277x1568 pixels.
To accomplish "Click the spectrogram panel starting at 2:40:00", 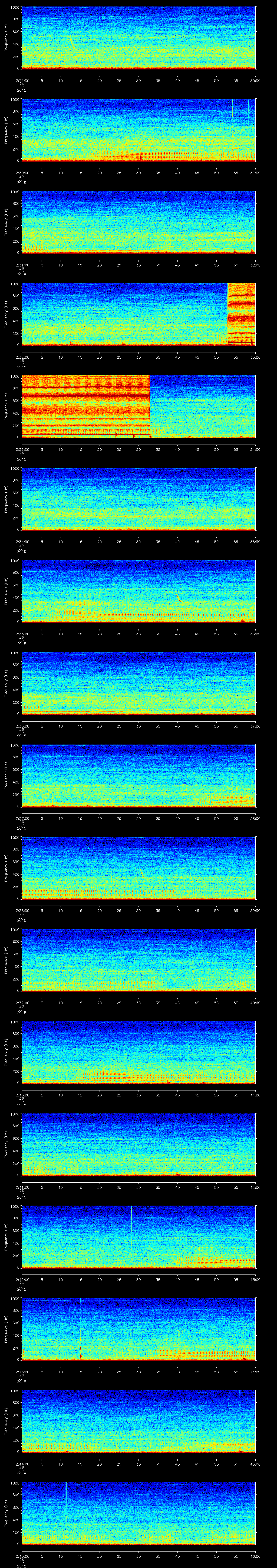I will coord(138,1052).
